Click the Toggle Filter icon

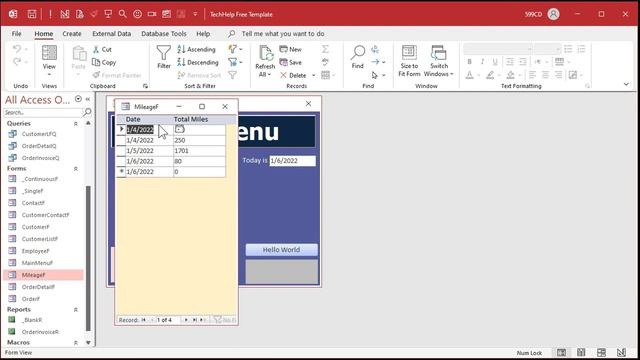point(232,75)
